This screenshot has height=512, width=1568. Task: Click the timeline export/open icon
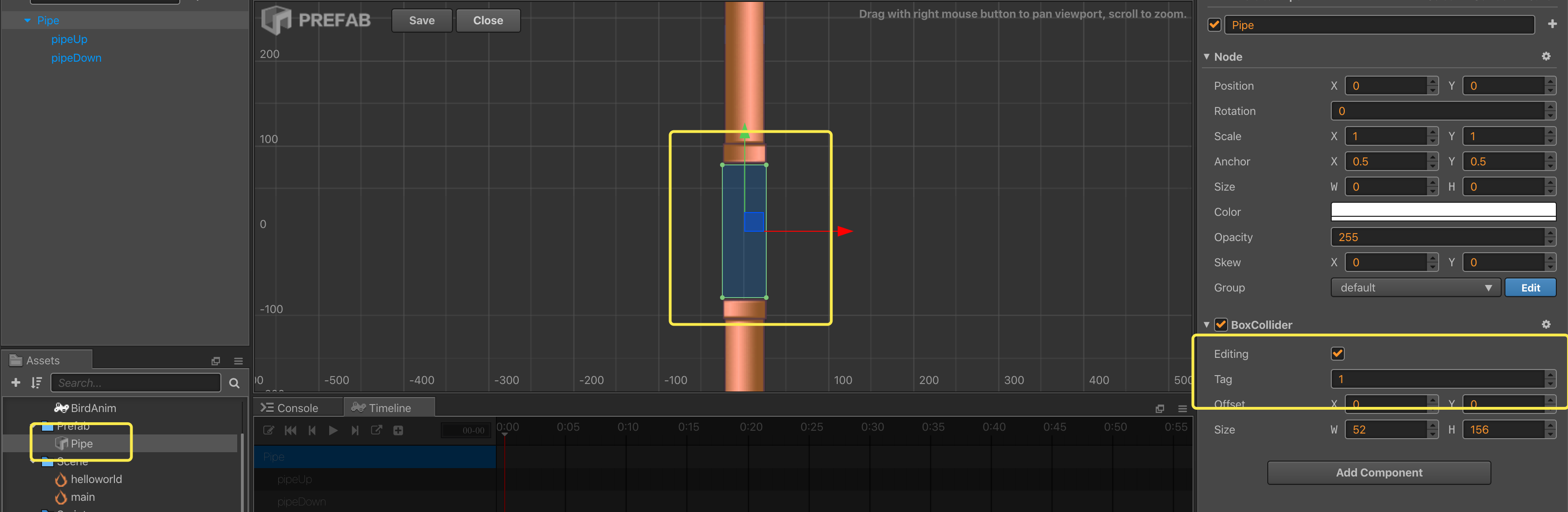tap(376, 430)
